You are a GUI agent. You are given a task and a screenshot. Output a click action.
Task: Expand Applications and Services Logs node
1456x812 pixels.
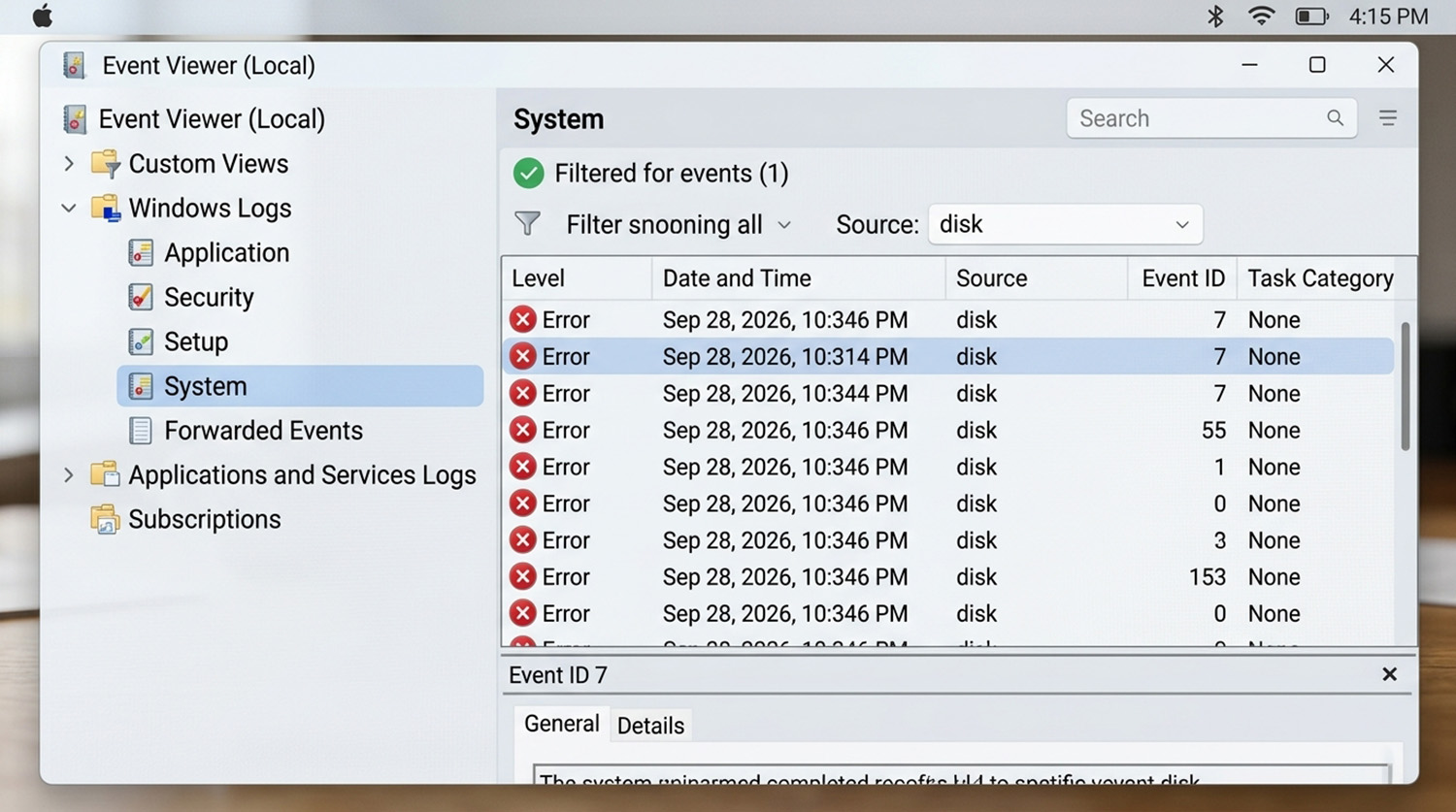click(69, 474)
